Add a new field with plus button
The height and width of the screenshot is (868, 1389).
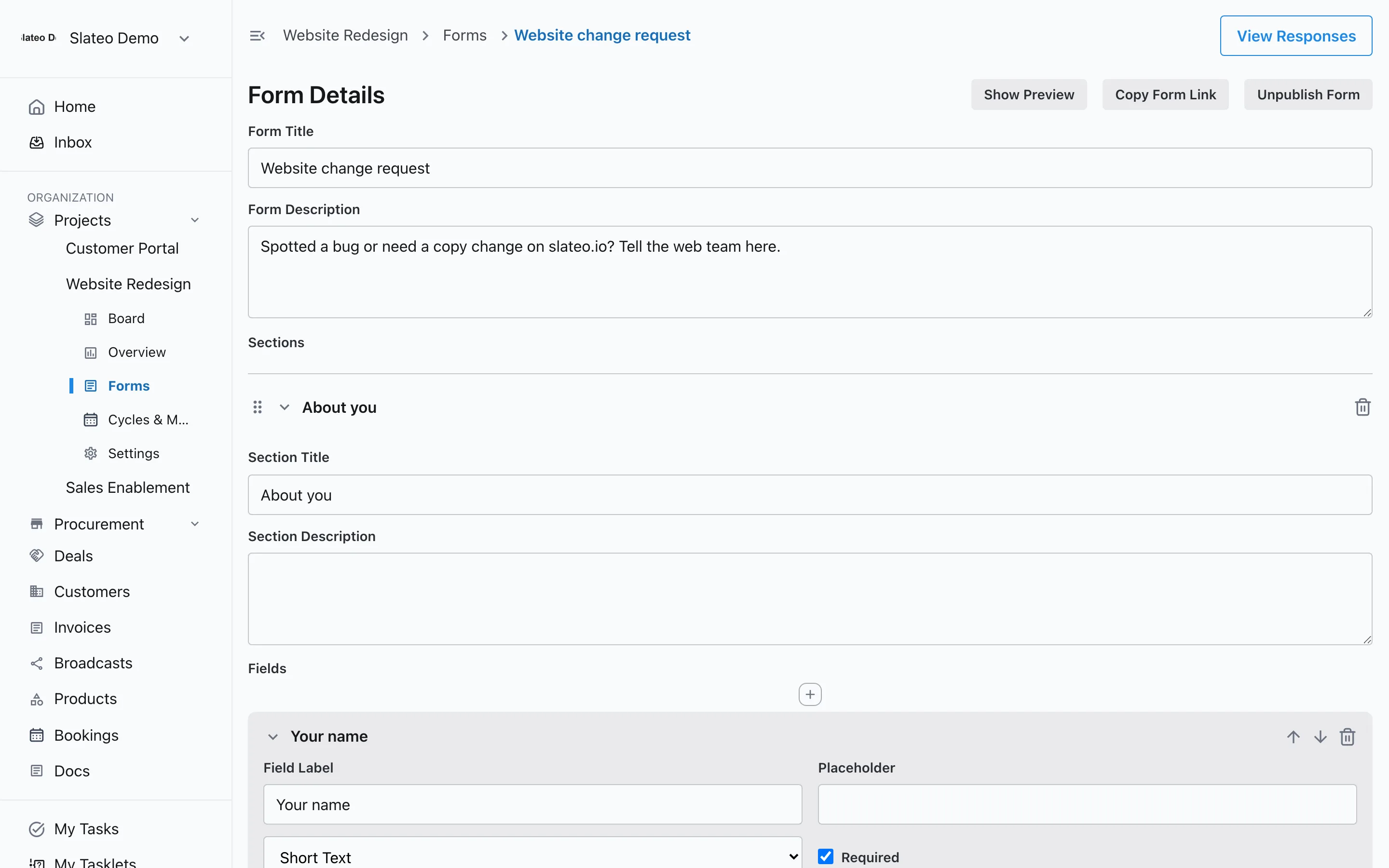tap(810, 694)
